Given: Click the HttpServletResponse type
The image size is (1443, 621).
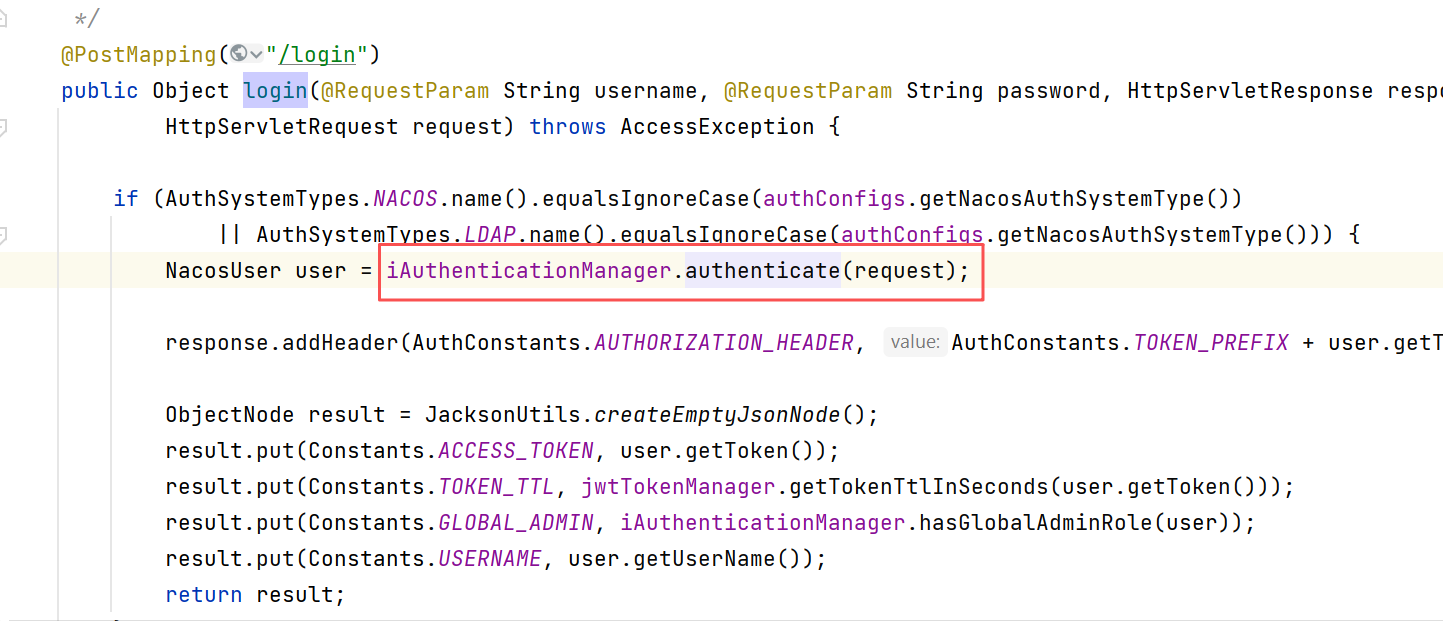Looking at the screenshot, I should (x=1250, y=90).
